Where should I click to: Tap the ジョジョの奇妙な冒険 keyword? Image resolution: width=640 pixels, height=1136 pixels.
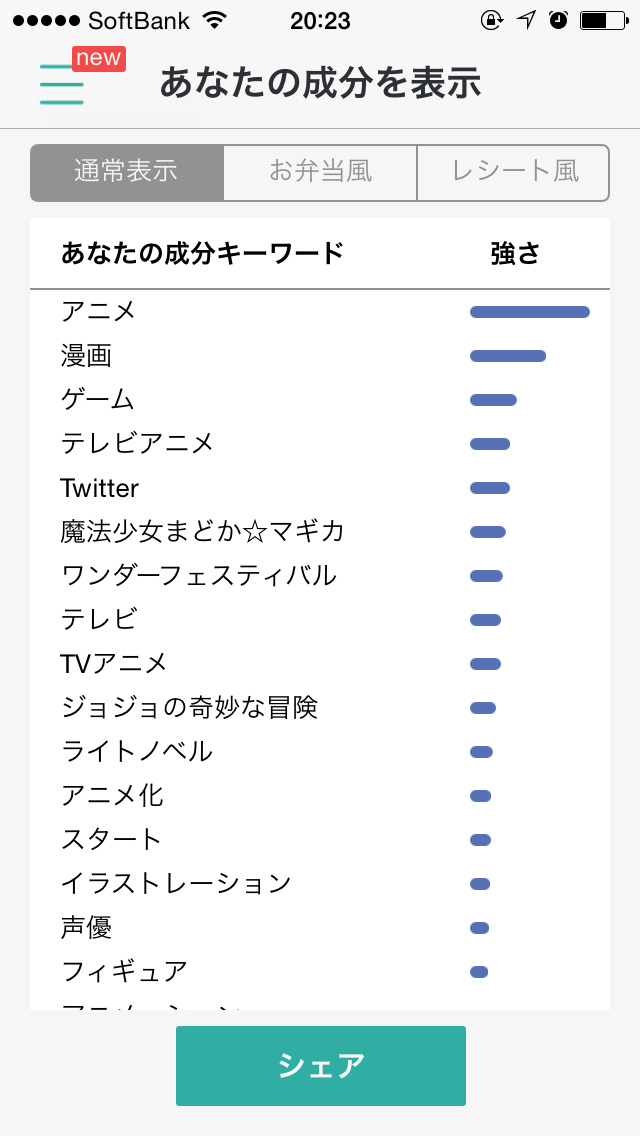189,708
